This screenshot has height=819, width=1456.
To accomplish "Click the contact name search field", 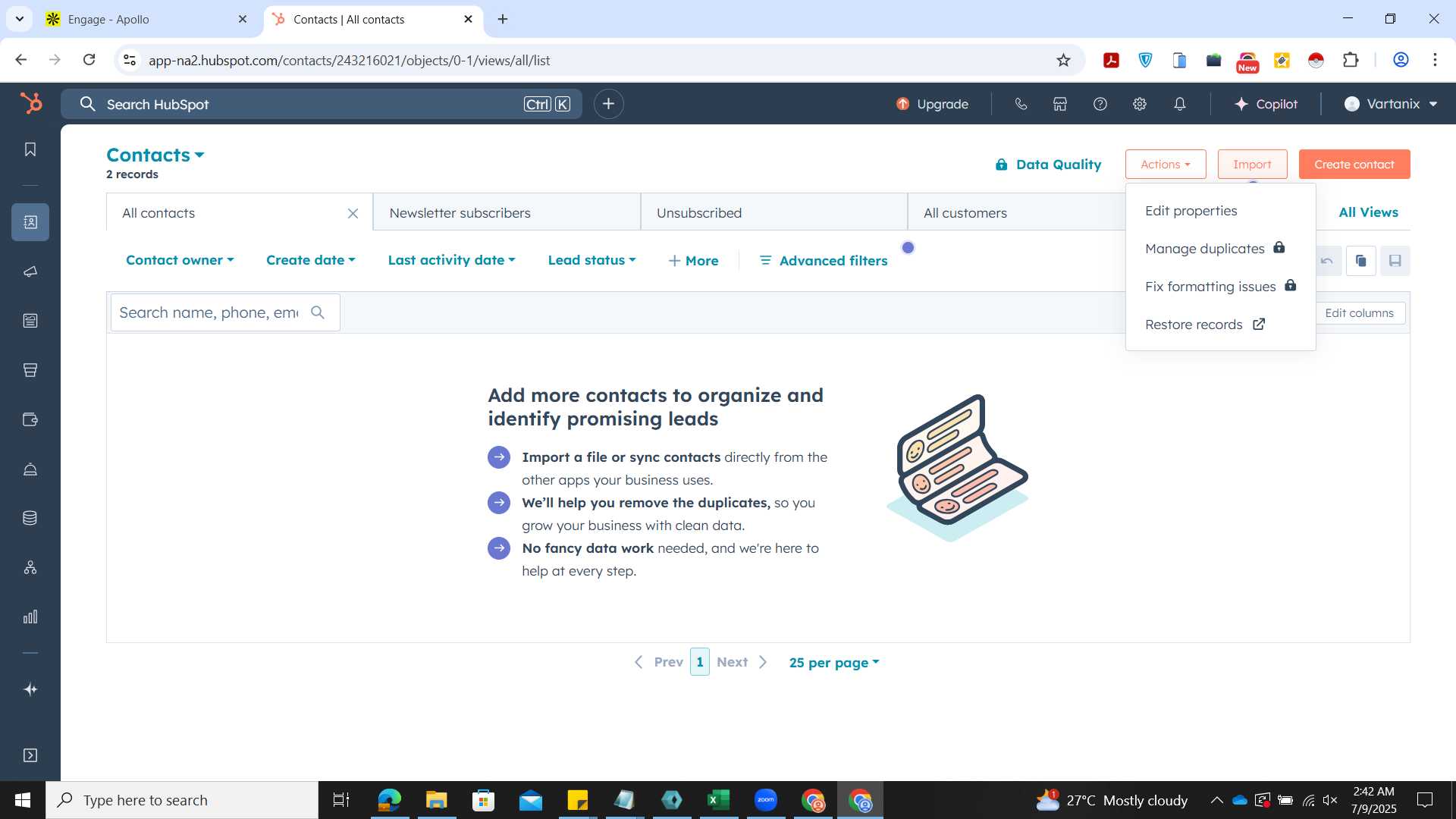I will click(x=225, y=312).
